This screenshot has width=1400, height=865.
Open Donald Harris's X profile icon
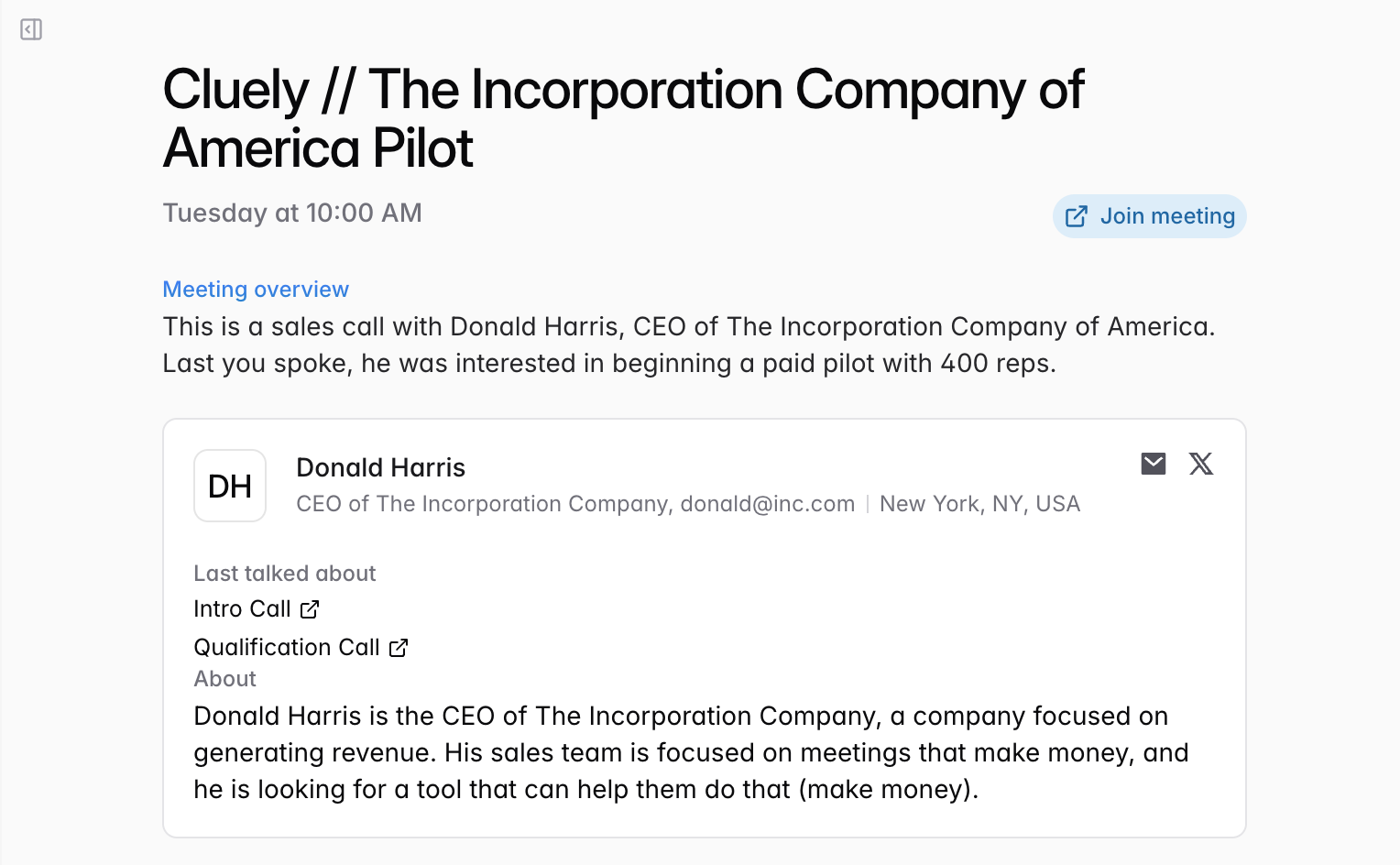(x=1201, y=464)
